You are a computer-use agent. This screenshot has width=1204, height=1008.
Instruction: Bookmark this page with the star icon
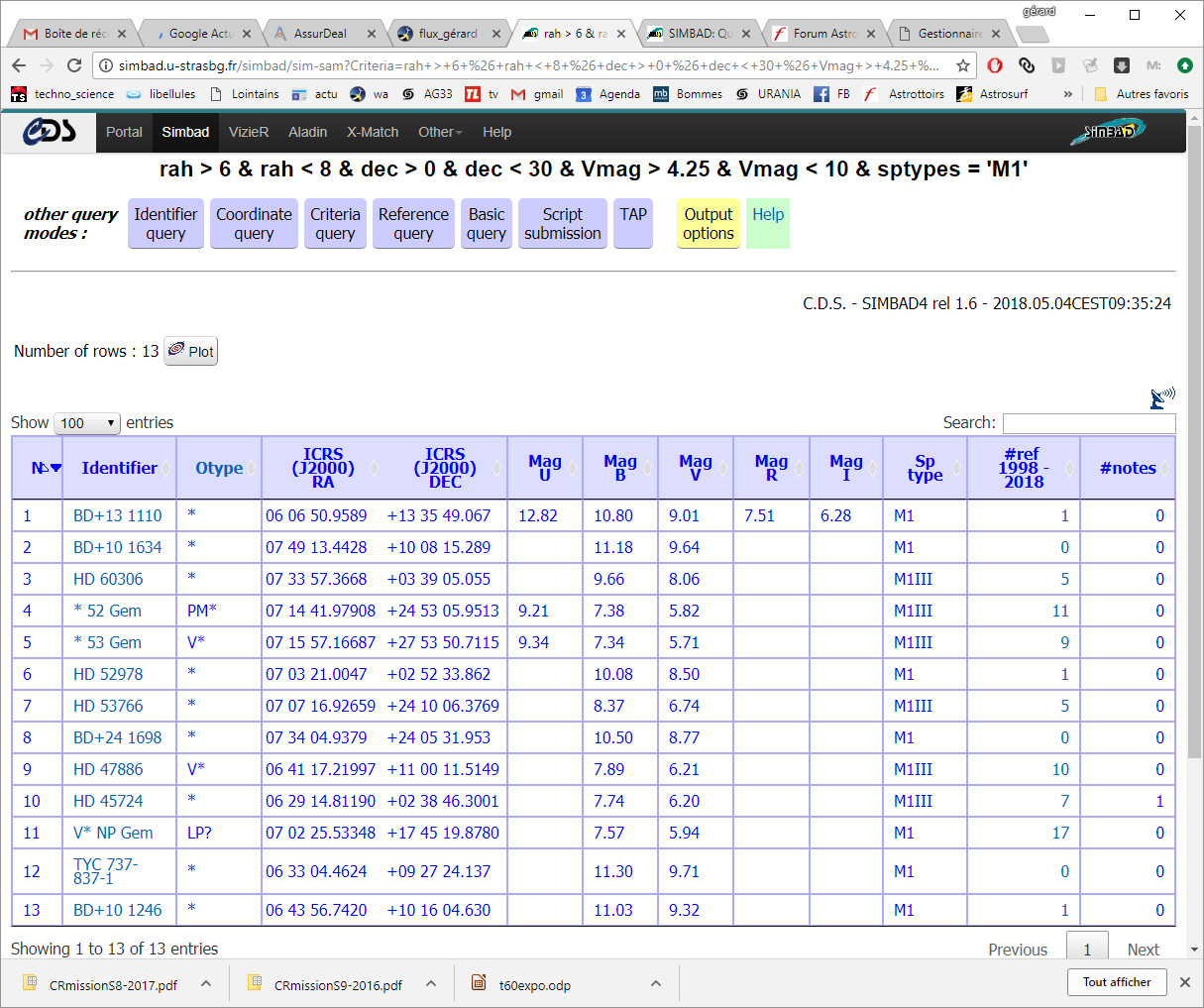click(963, 65)
